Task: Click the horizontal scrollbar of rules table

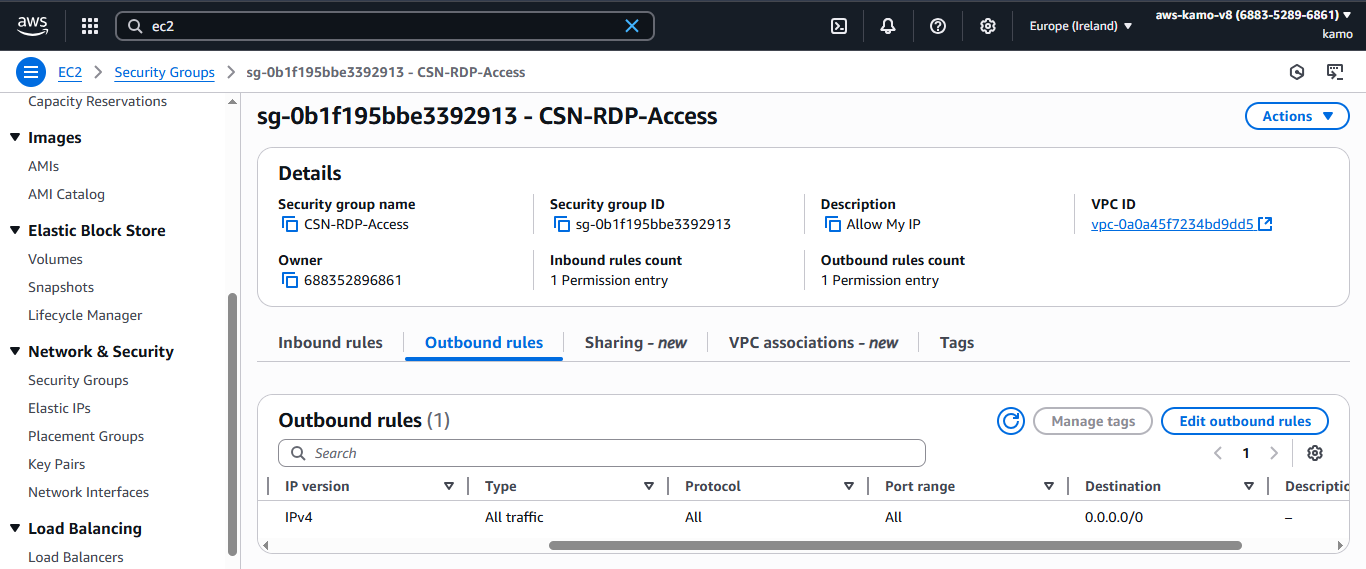Action: tap(895, 546)
